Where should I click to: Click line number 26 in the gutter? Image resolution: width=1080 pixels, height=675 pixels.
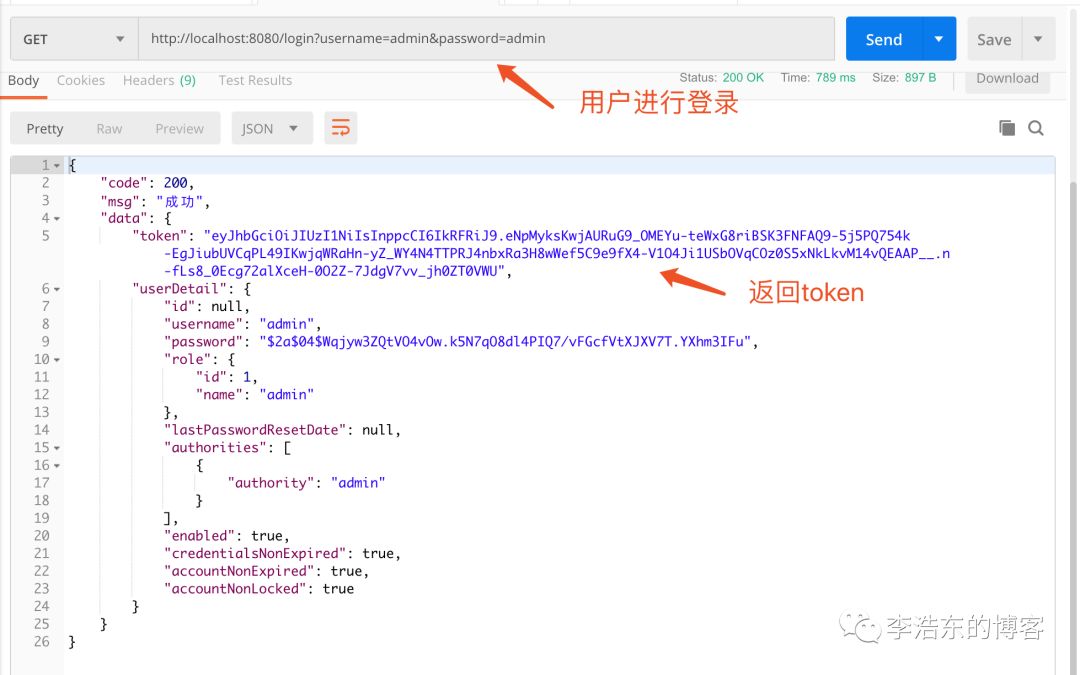[41, 642]
